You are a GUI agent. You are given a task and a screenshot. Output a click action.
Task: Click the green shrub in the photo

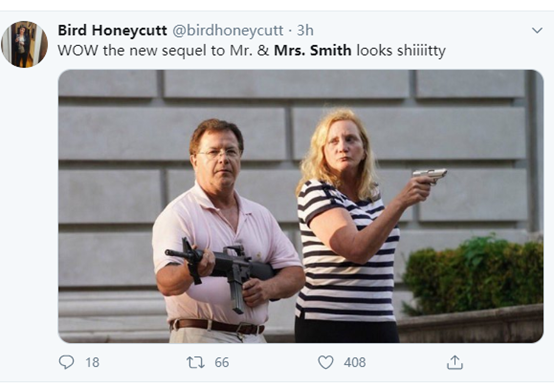[x=473, y=276]
